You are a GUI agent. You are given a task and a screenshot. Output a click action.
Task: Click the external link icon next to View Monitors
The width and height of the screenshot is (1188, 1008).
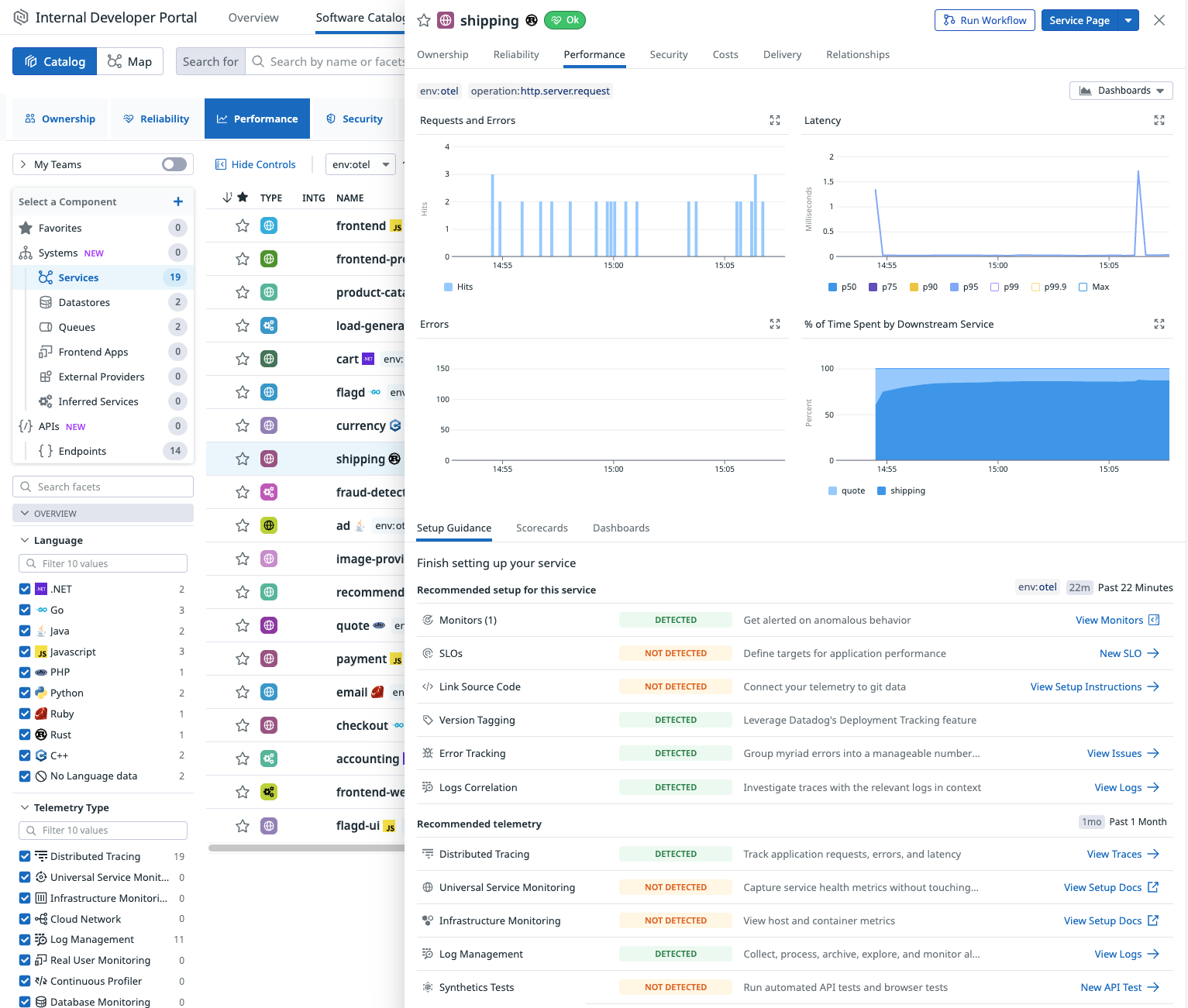pos(1154,620)
